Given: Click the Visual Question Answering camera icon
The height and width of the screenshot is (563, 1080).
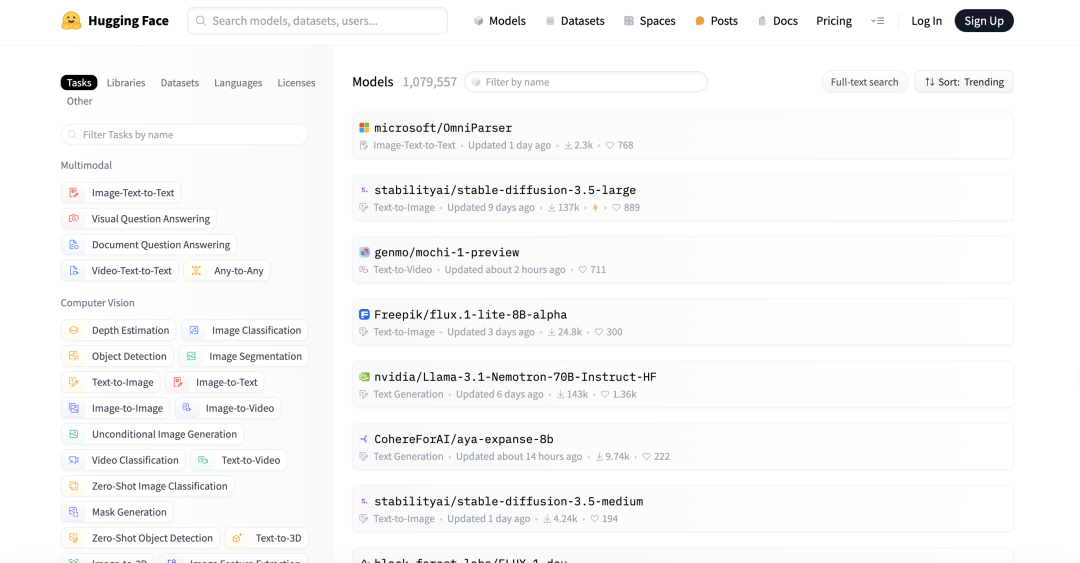Looking at the screenshot, I should tap(74, 218).
